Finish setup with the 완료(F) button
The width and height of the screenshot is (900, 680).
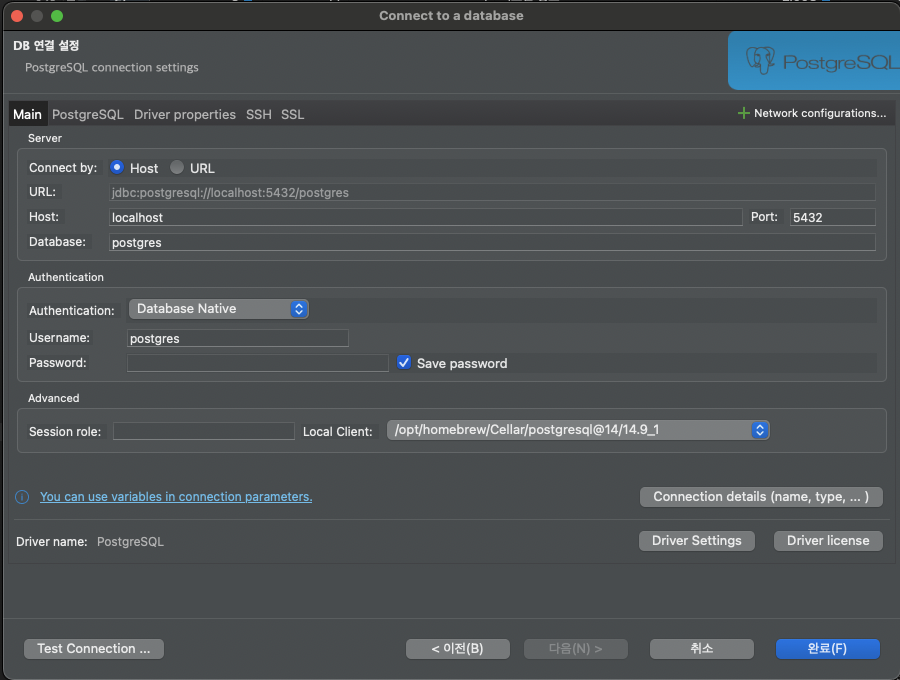(827, 648)
